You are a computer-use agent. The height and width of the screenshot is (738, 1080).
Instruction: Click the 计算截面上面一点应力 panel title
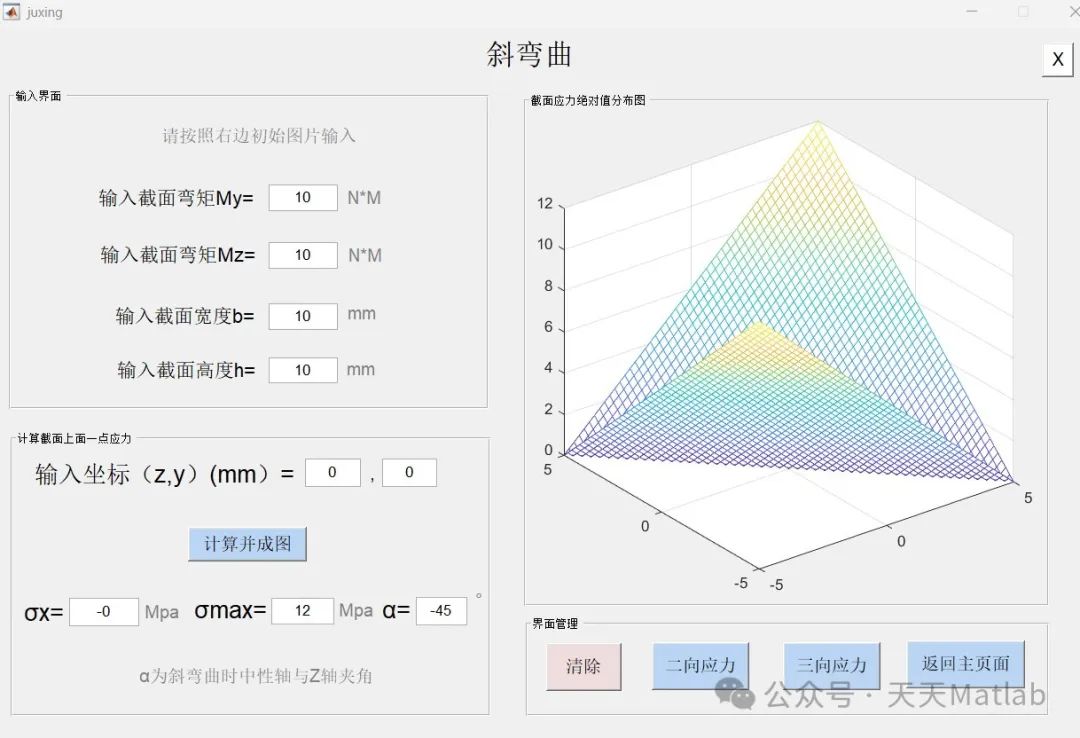pyautogui.click(x=74, y=438)
